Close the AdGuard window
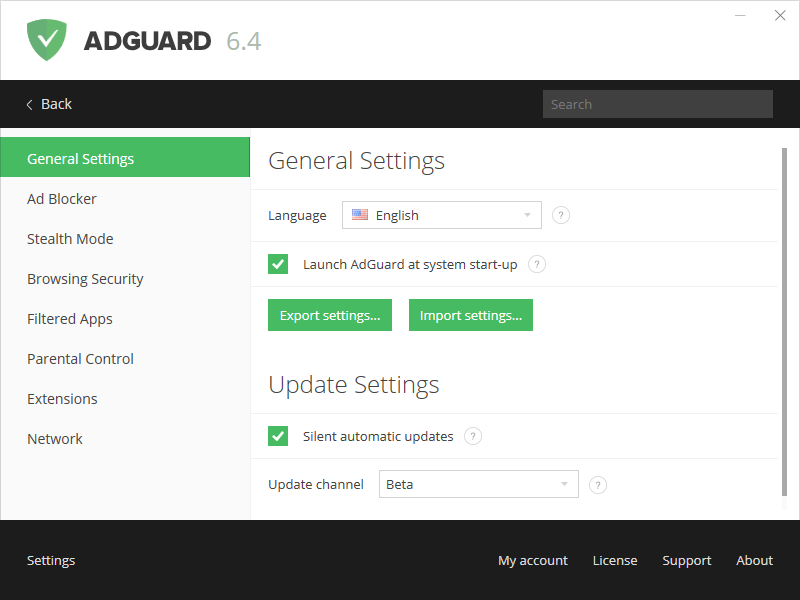The width and height of the screenshot is (800, 600). pos(780,16)
